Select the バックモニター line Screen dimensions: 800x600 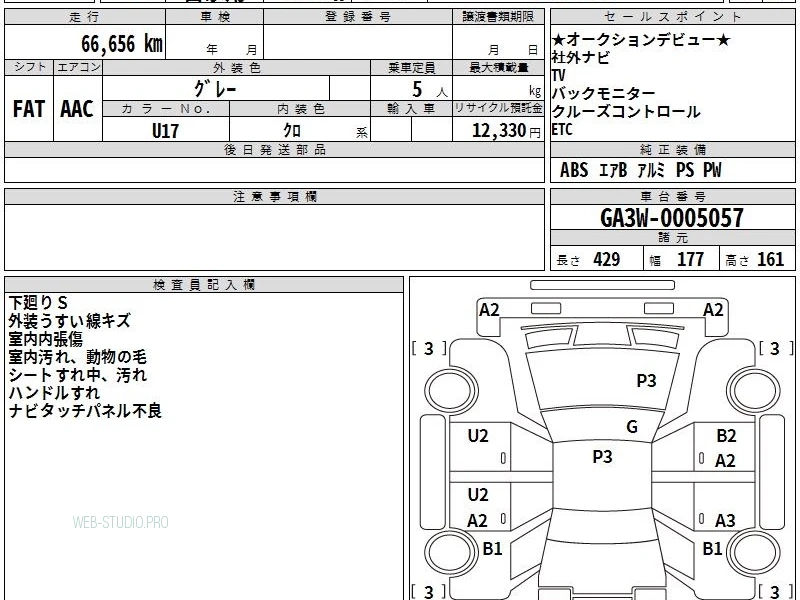point(604,94)
